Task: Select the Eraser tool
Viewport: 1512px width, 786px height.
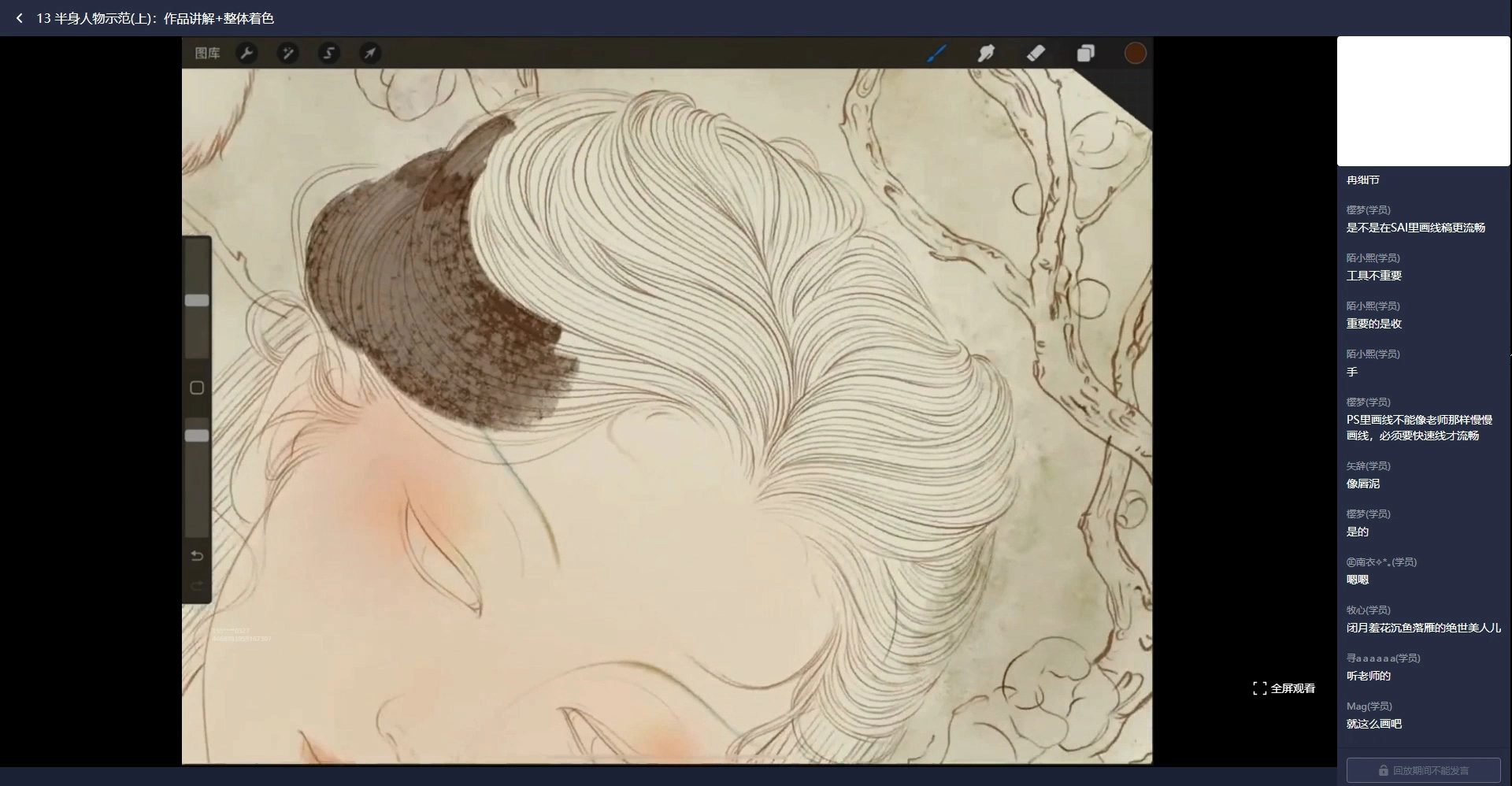Action: click(1036, 53)
